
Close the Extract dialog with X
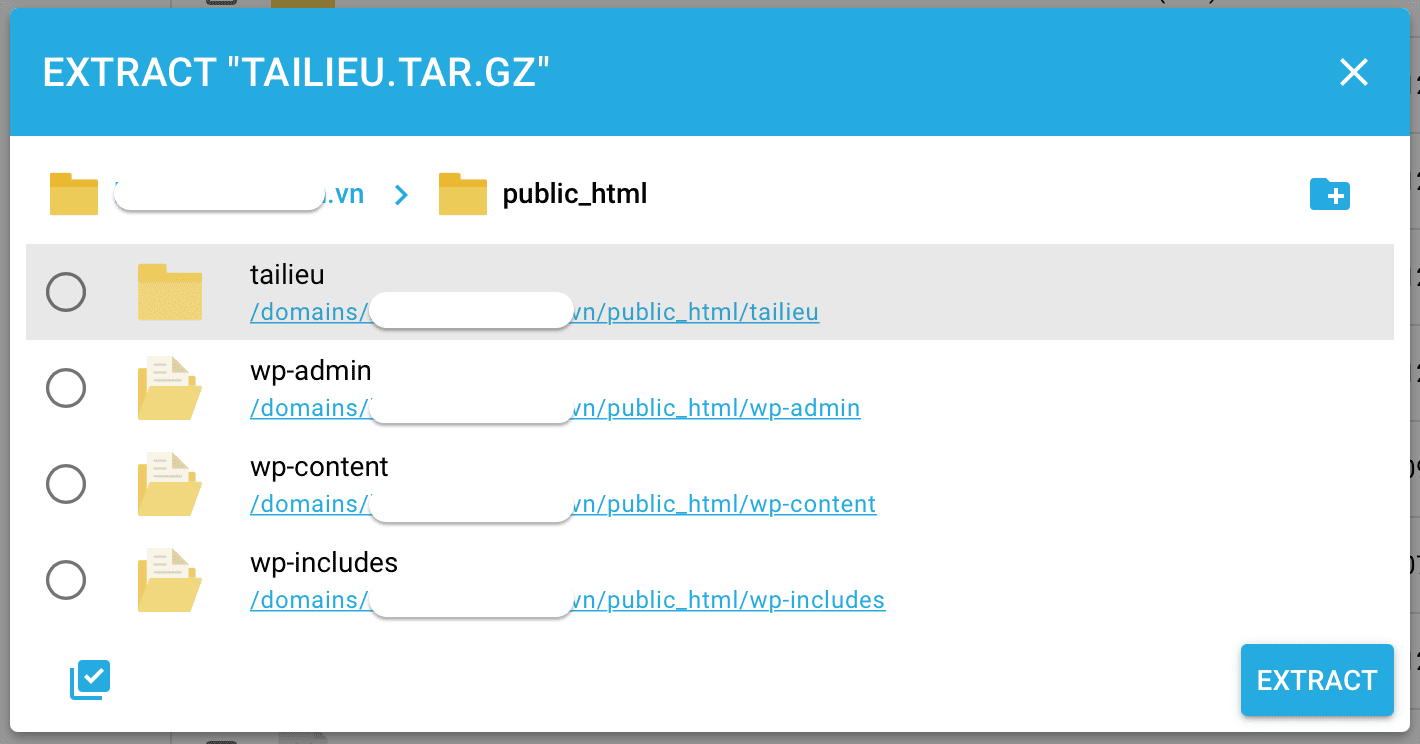[1354, 72]
